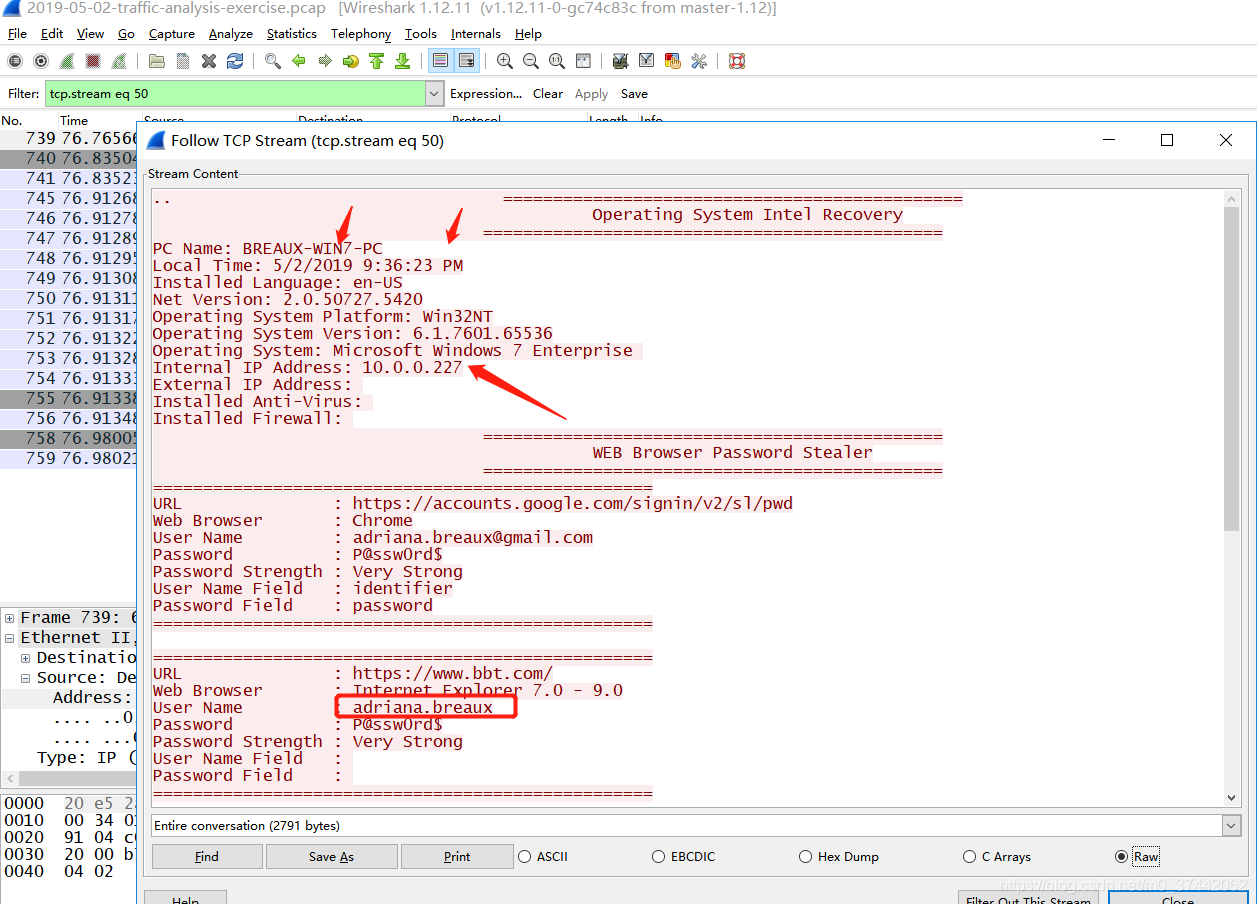The image size is (1257, 904).
Task: Click the tcp.stream filter input field
Action: [x=236, y=94]
